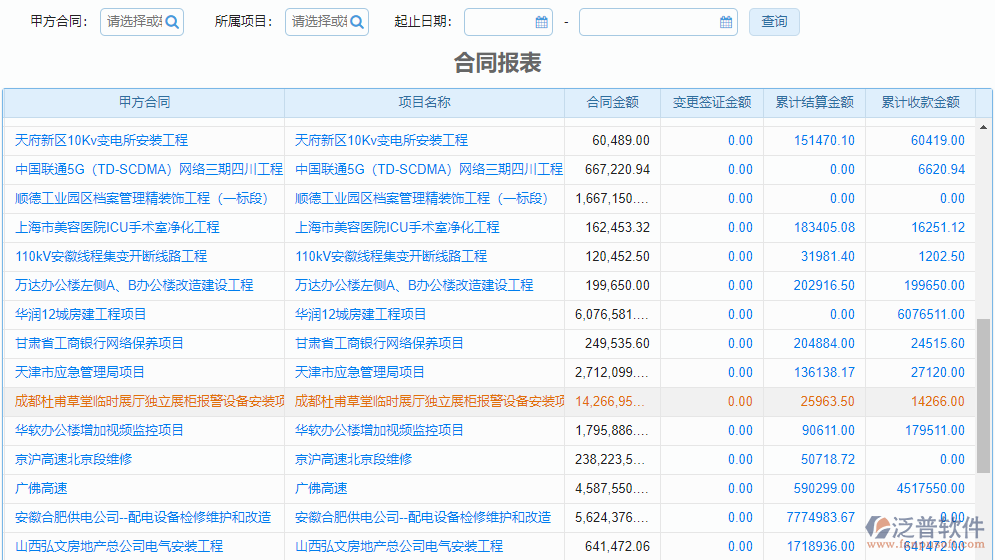Sort by 甲方合同 column header

(x=144, y=102)
